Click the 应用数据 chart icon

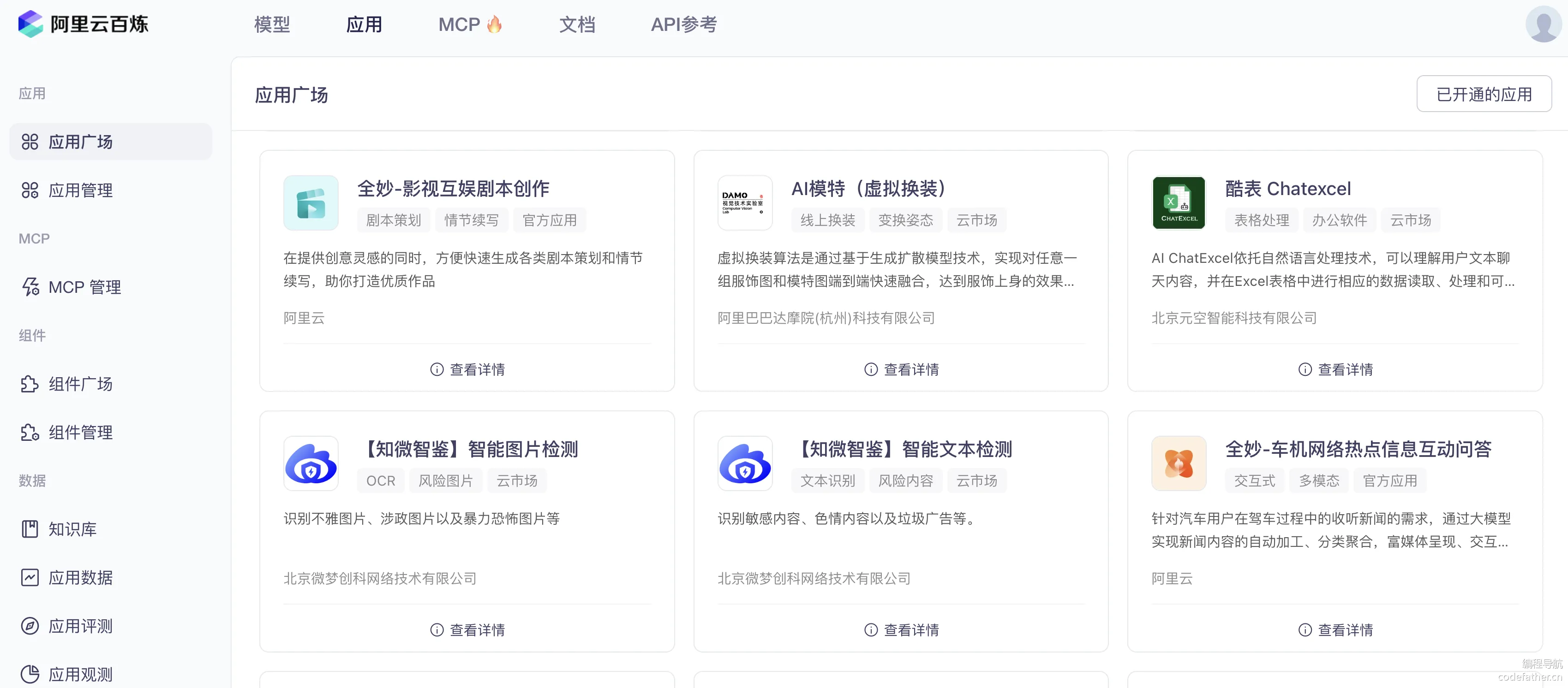30,577
